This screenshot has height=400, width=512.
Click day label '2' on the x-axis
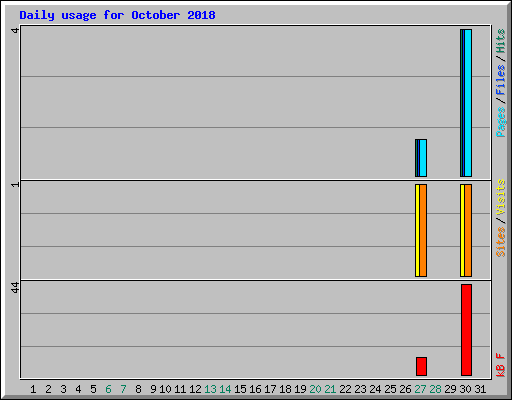(48, 389)
